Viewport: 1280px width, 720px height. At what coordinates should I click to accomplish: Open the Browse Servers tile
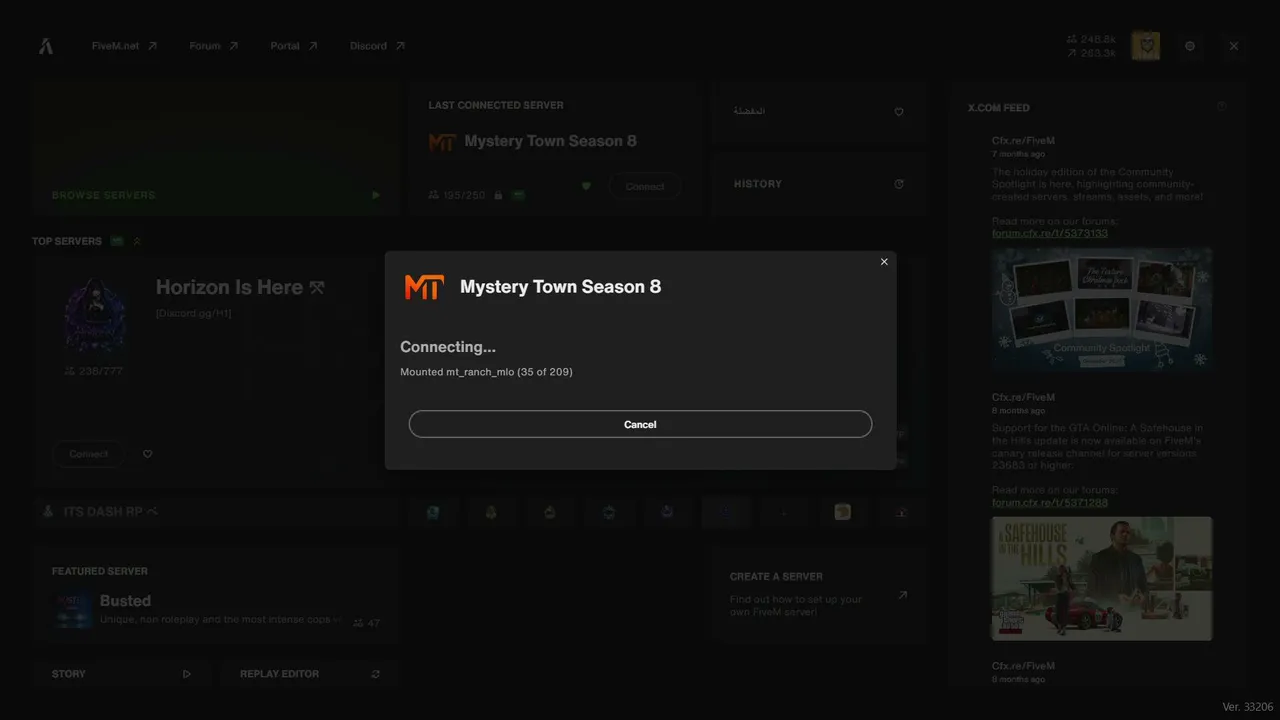tap(216, 148)
